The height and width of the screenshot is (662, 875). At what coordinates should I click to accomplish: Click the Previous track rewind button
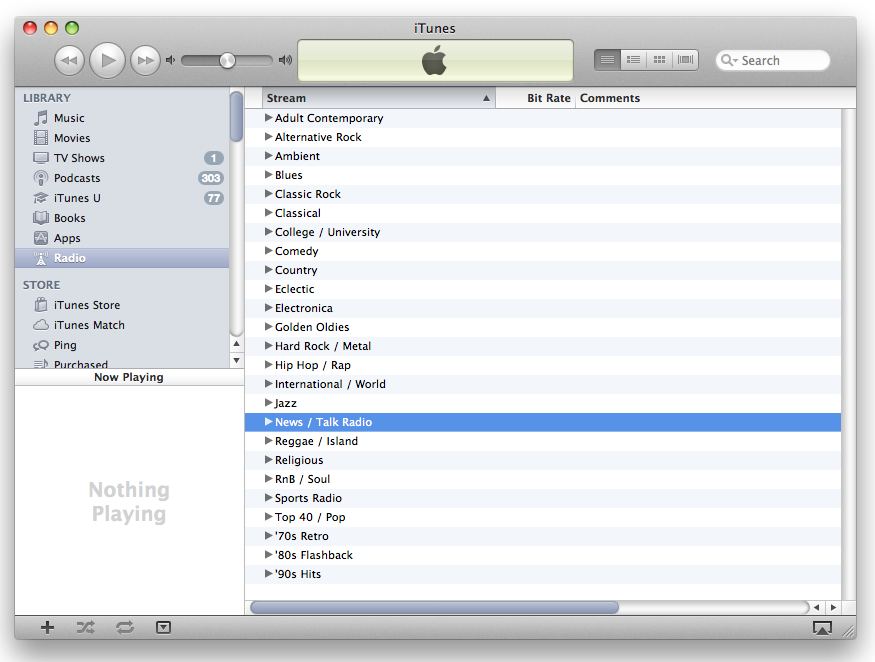pos(69,60)
